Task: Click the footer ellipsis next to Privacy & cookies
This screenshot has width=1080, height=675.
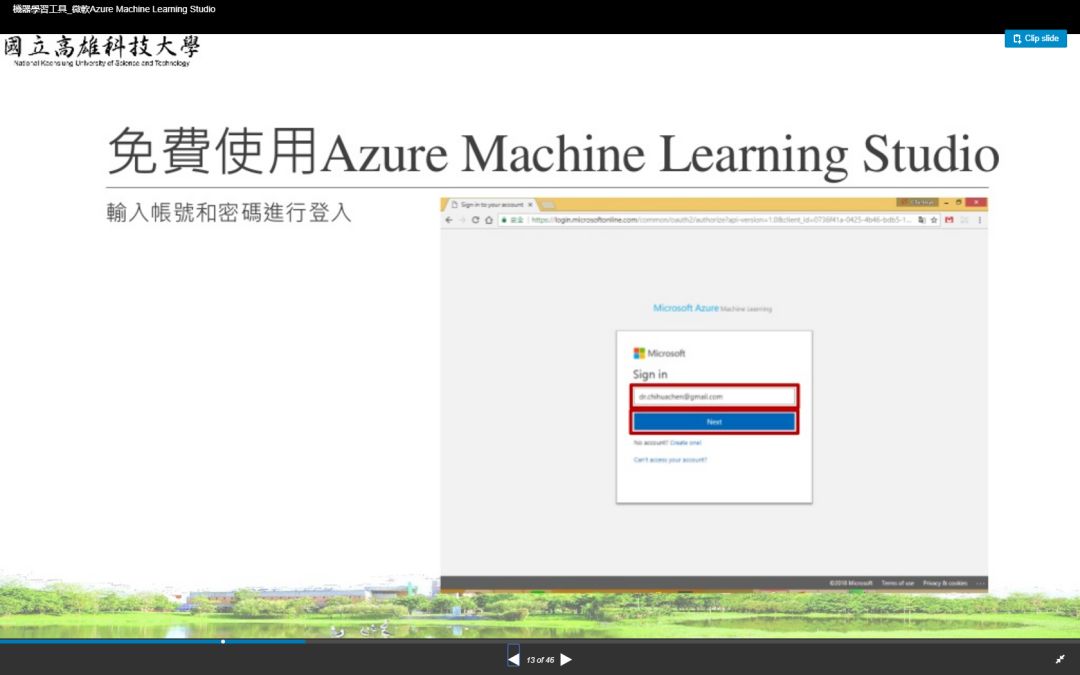Action: click(x=980, y=583)
